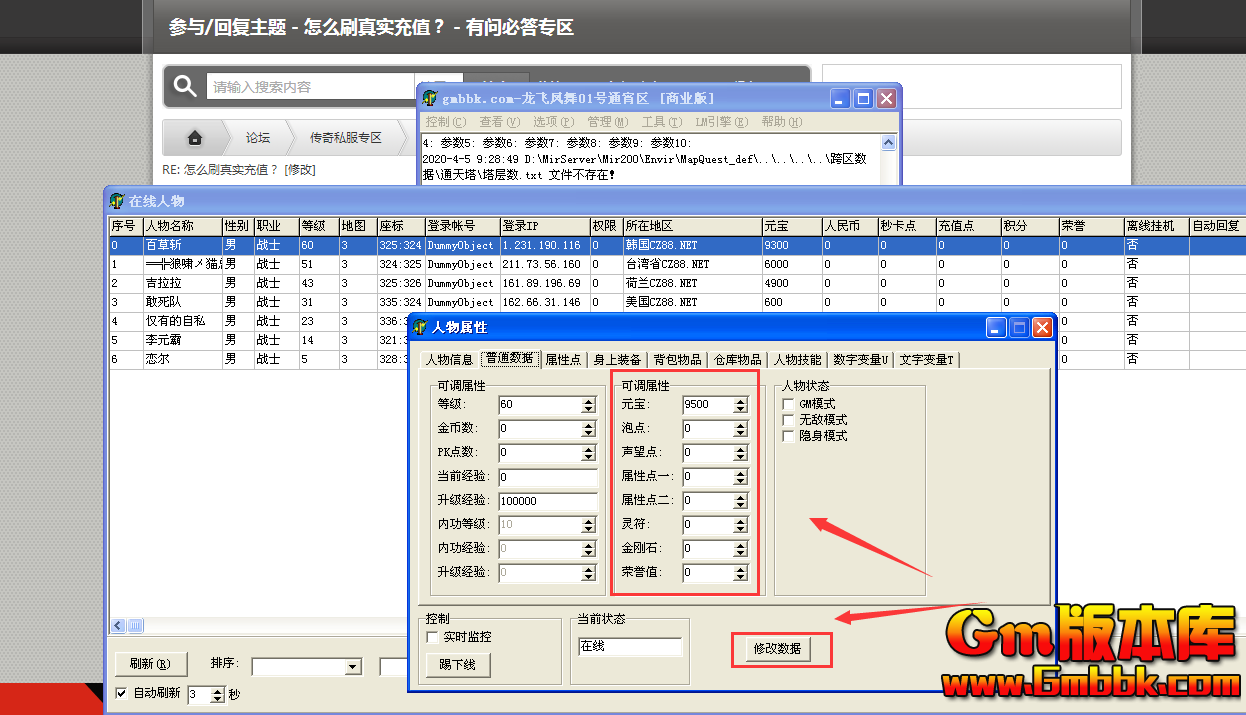1246x715 pixels.
Task: Click the 升级经验 input field showing 100000
Action: pyautogui.click(x=546, y=501)
